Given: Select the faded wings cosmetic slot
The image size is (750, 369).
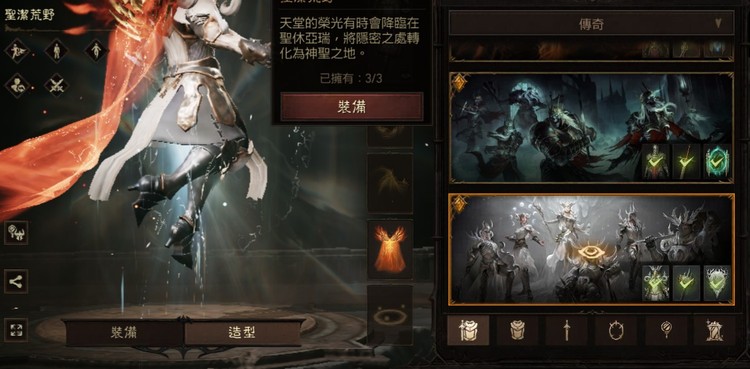Looking at the screenshot, I should click(390, 184).
